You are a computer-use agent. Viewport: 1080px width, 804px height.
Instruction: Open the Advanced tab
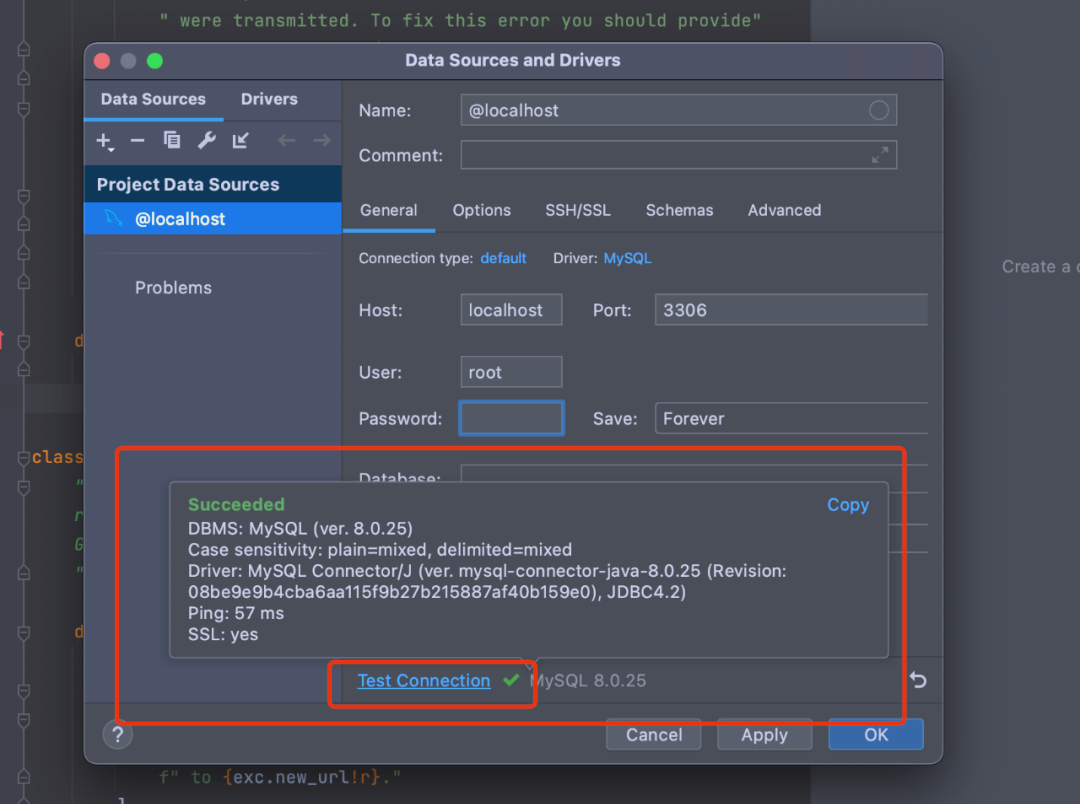(x=785, y=210)
